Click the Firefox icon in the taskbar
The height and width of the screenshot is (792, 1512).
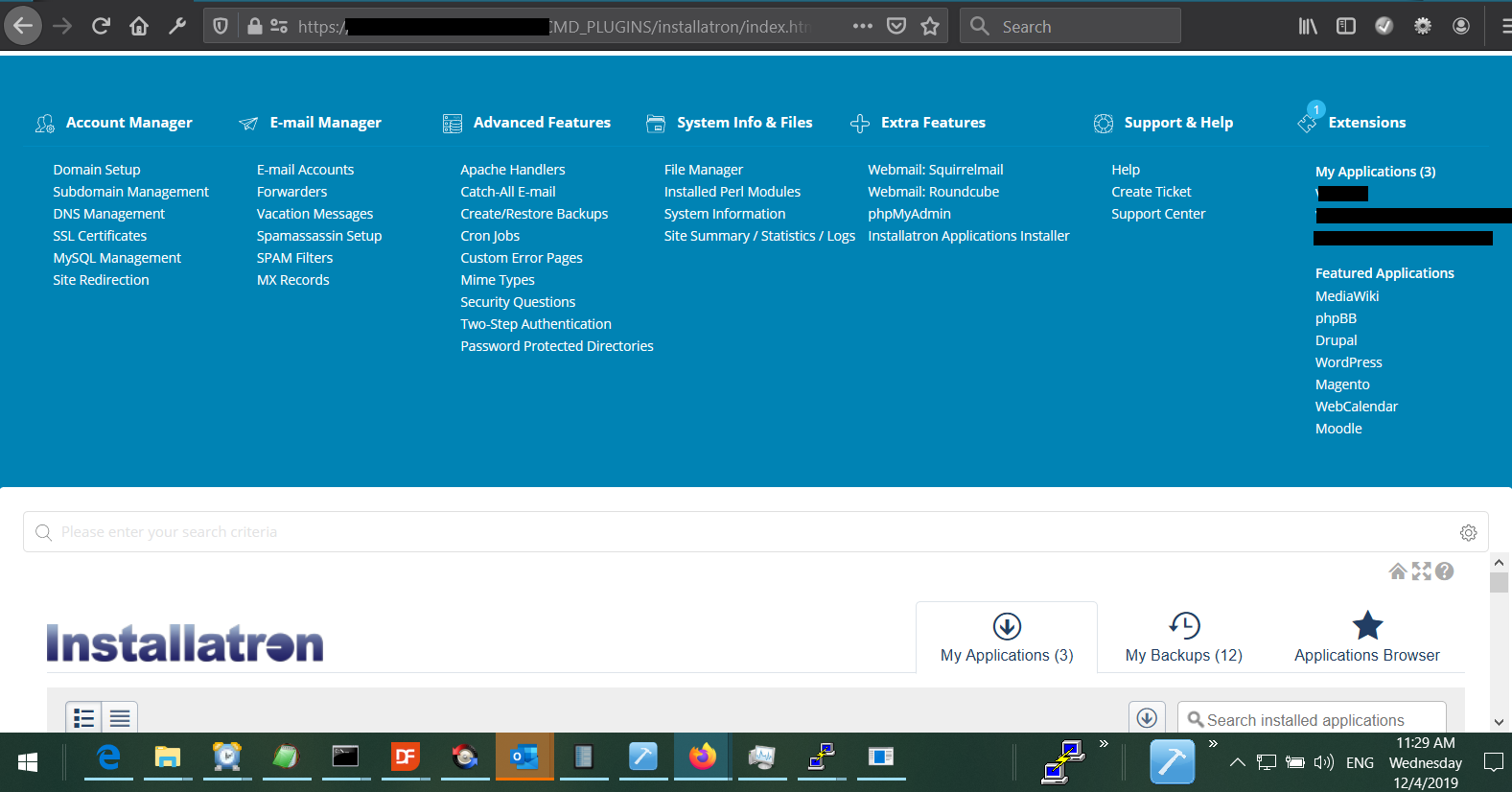coord(702,757)
